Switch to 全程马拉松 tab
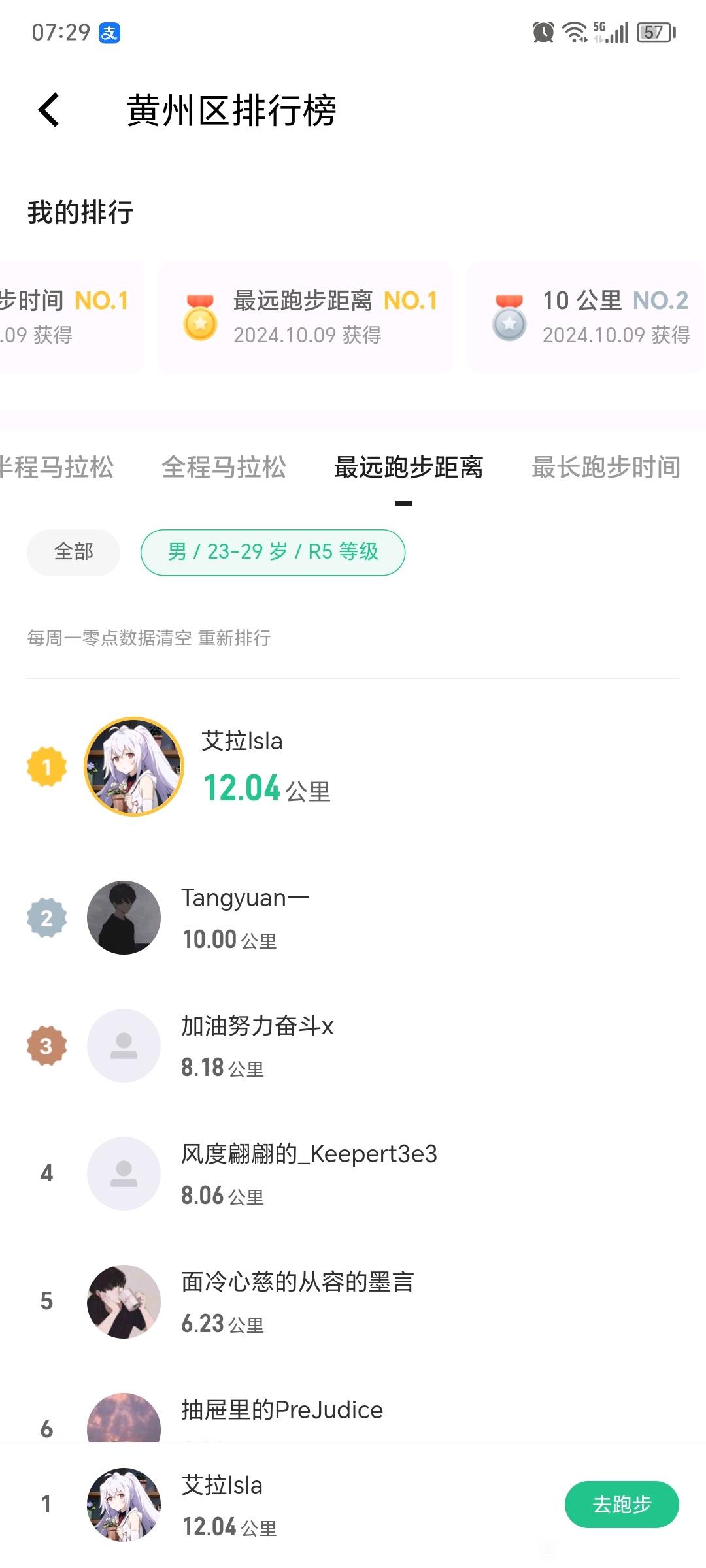The image size is (706, 1568). tap(224, 467)
